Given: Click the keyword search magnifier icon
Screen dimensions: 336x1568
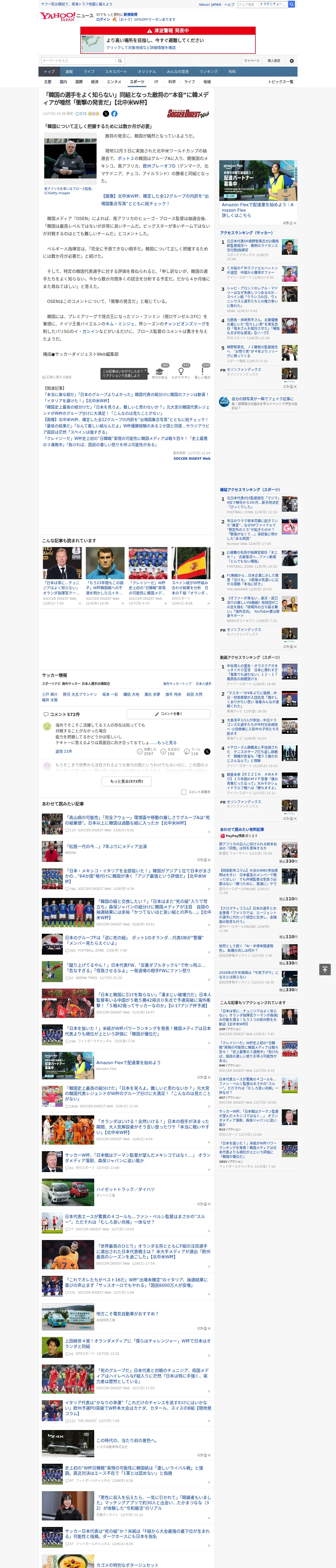Looking at the screenshot, I should (120, 61).
